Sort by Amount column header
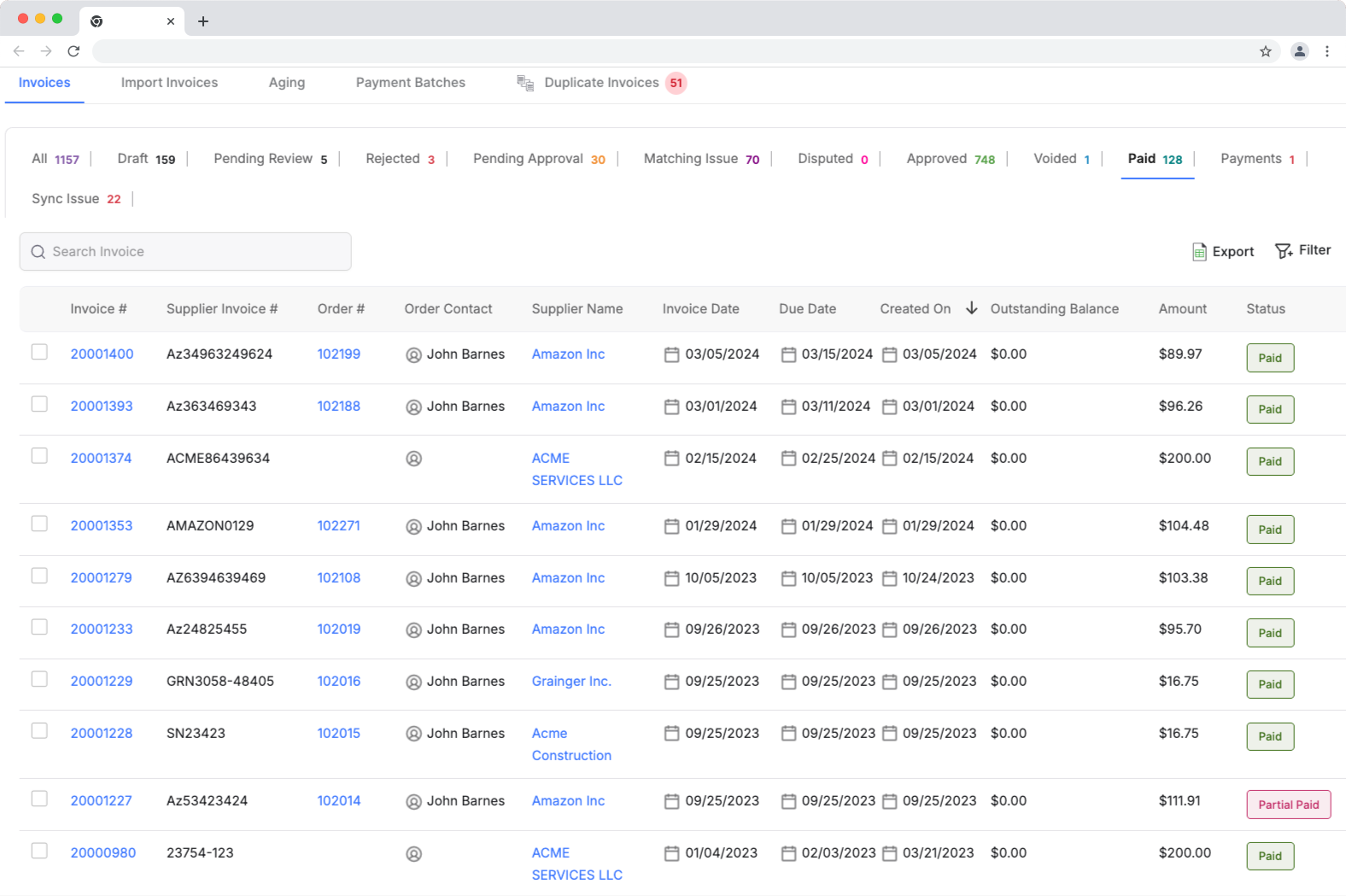This screenshot has height=896, width=1346. [1182, 309]
